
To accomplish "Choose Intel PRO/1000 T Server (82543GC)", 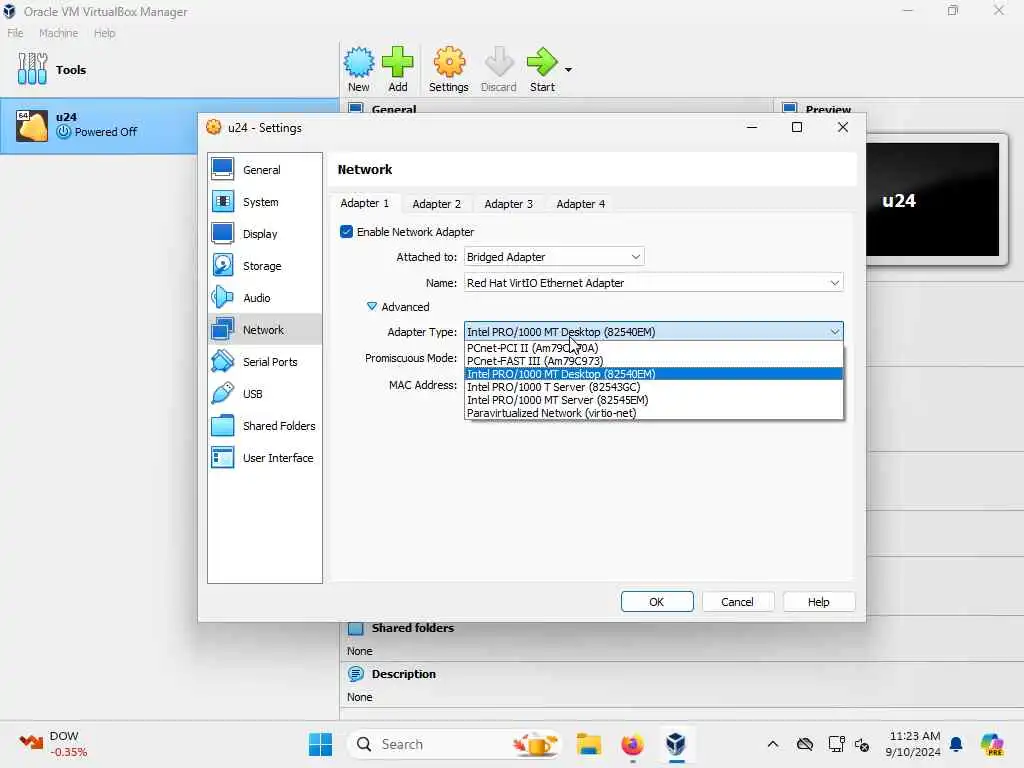I will 653,387.
